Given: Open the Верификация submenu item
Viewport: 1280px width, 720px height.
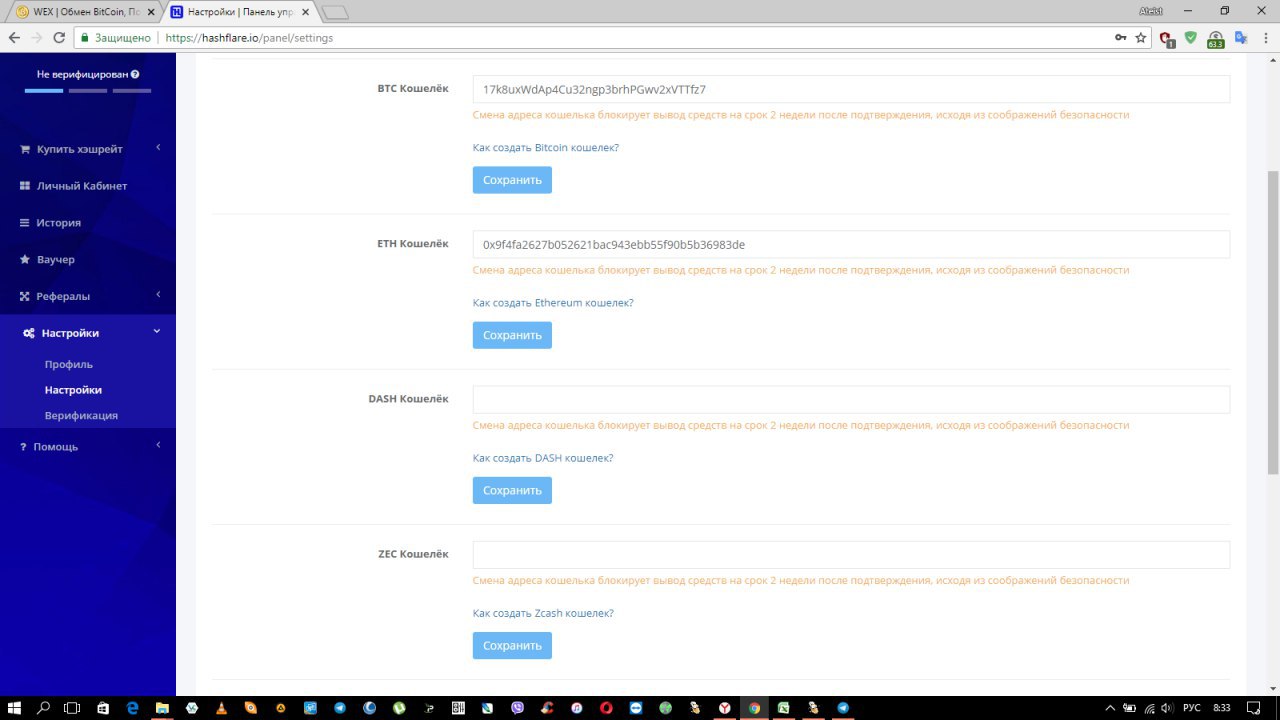Looking at the screenshot, I should point(81,415).
